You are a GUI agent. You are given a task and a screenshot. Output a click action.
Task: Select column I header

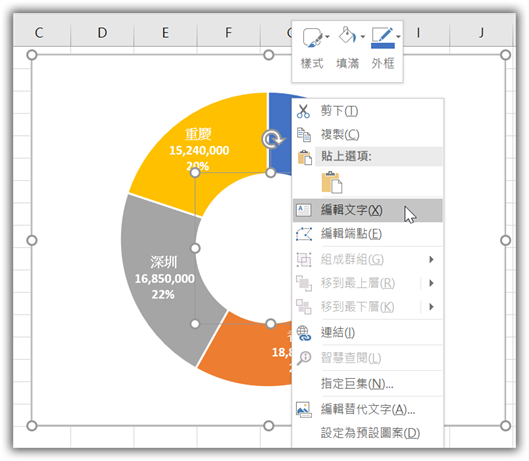[418, 33]
